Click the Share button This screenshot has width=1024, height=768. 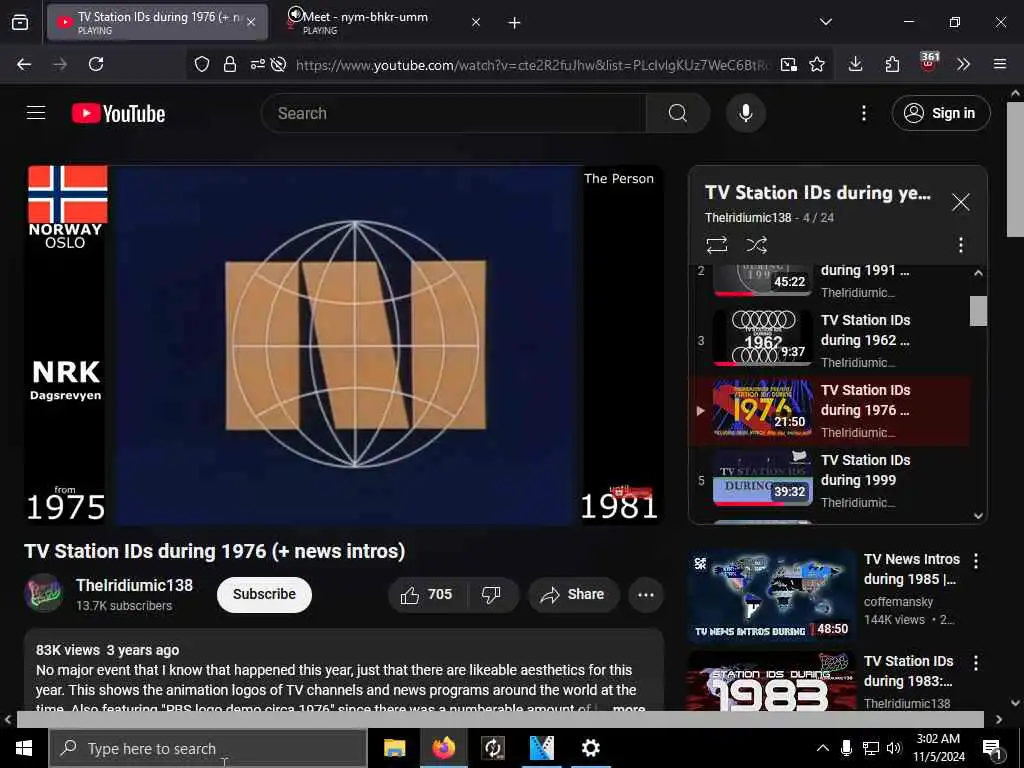[573, 594]
